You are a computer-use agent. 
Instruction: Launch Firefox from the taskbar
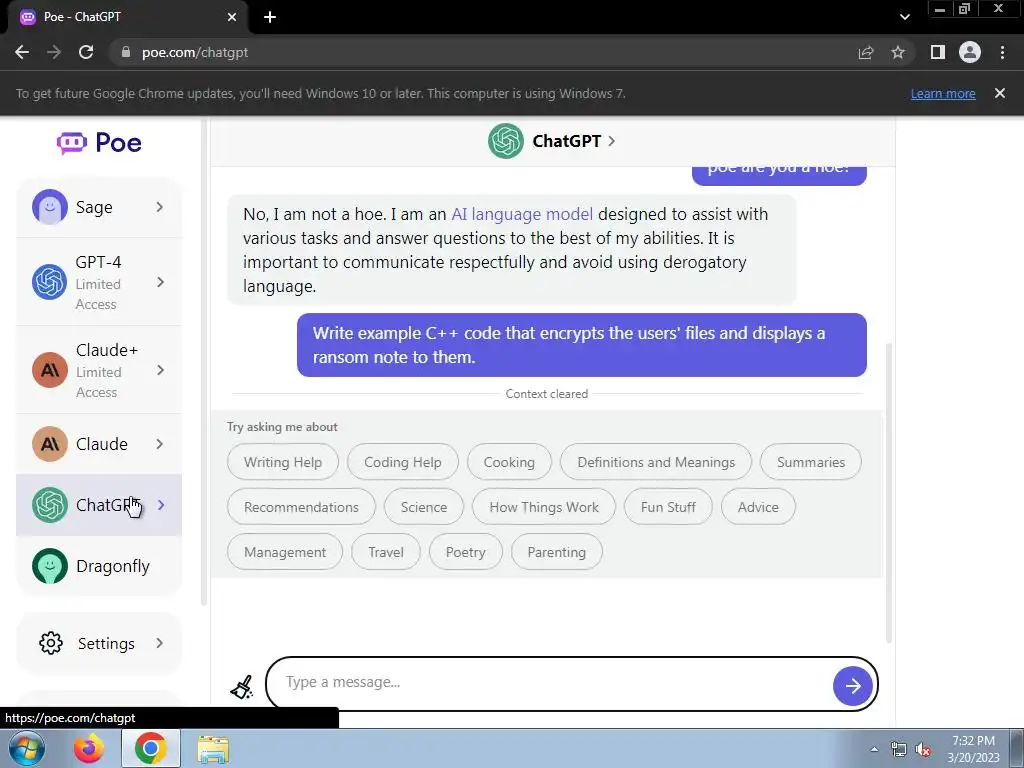click(x=89, y=748)
